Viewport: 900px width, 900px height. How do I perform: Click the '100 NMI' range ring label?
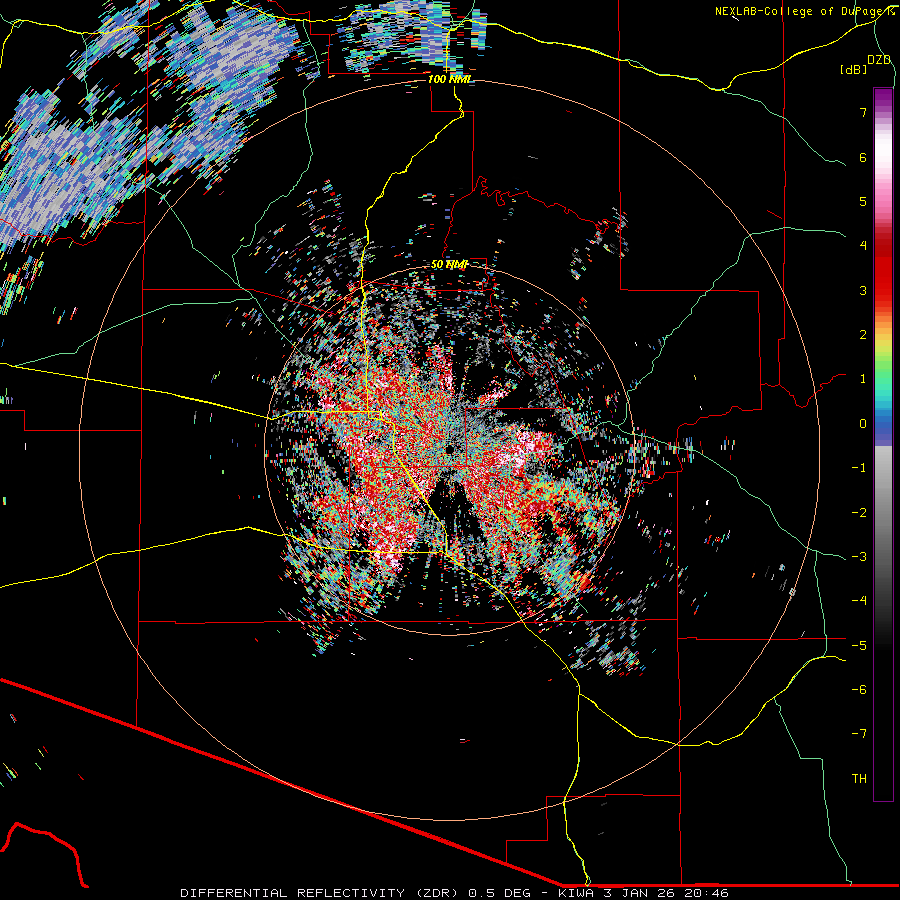click(x=449, y=79)
